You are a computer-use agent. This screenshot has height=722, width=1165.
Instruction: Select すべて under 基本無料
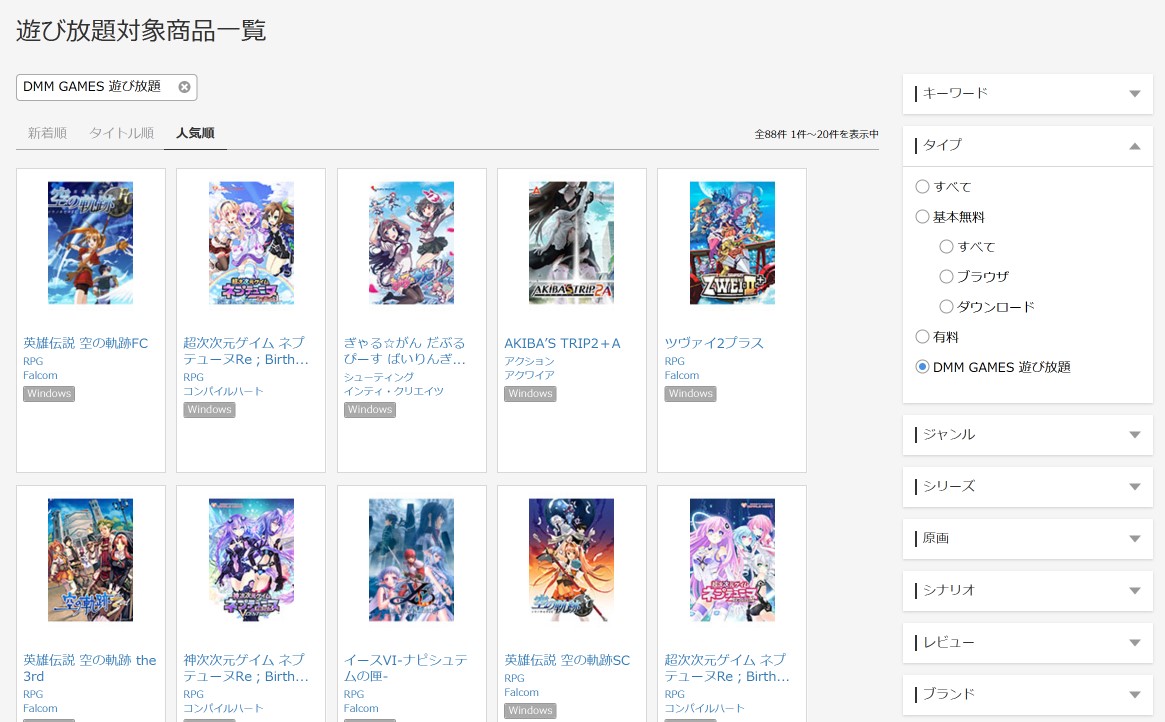[x=946, y=246]
